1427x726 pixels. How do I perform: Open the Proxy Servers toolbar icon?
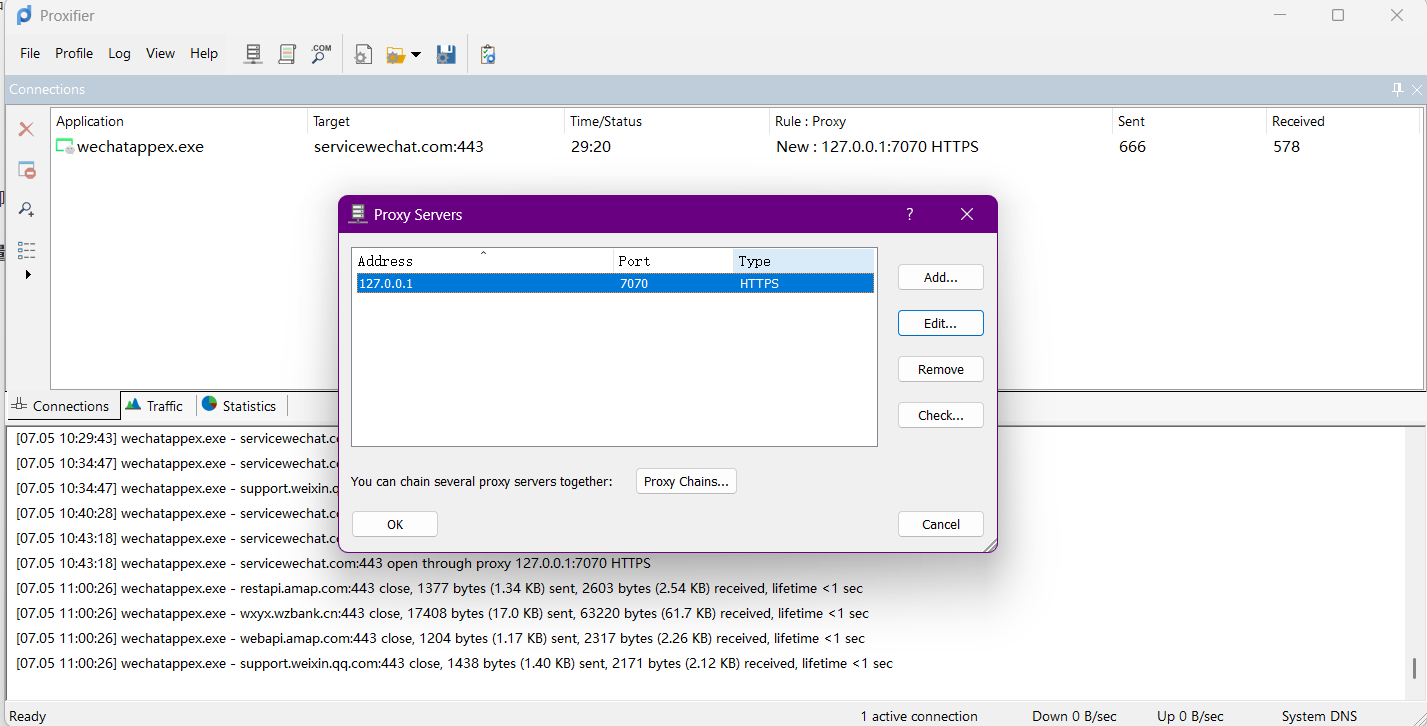(254, 54)
